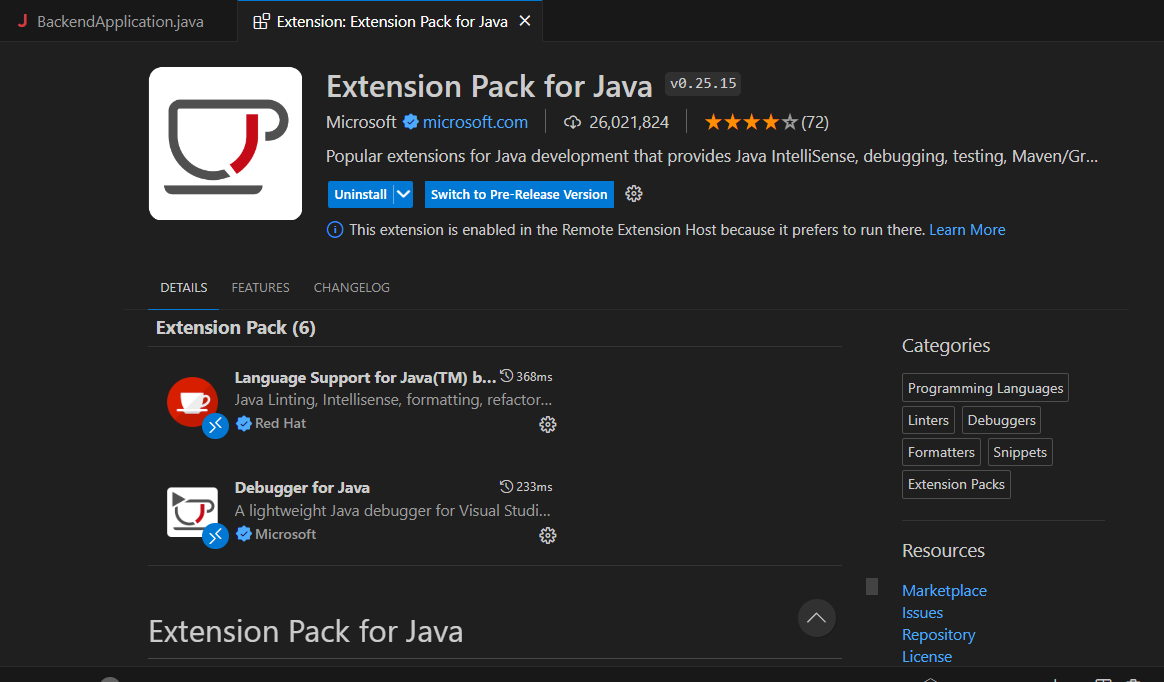Click the Debugger for Java gear icon

(547, 535)
